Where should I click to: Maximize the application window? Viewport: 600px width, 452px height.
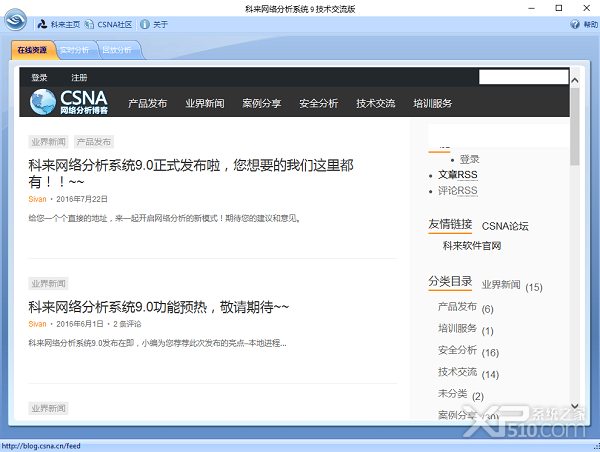point(559,8)
